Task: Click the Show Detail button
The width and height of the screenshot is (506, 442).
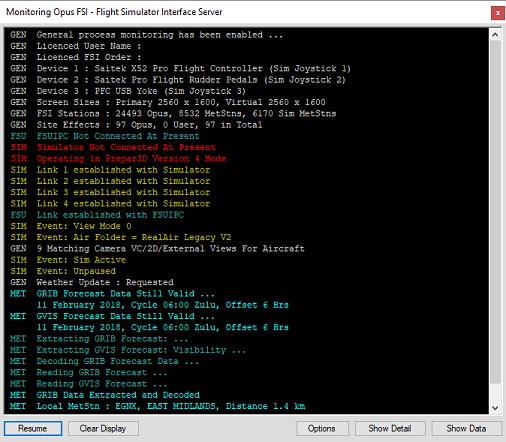Action: (390, 428)
